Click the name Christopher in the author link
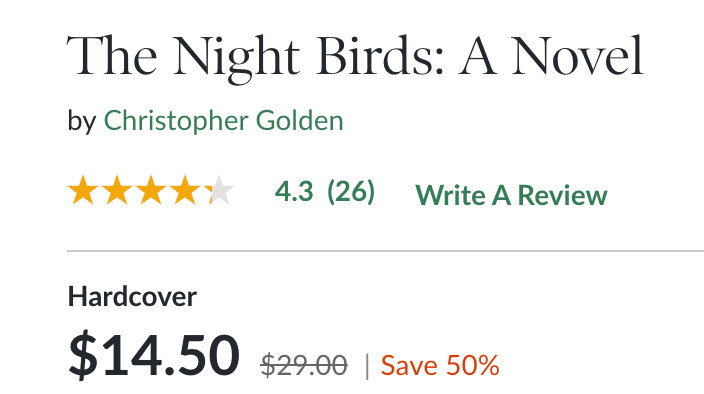 click(x=176, y=121)
